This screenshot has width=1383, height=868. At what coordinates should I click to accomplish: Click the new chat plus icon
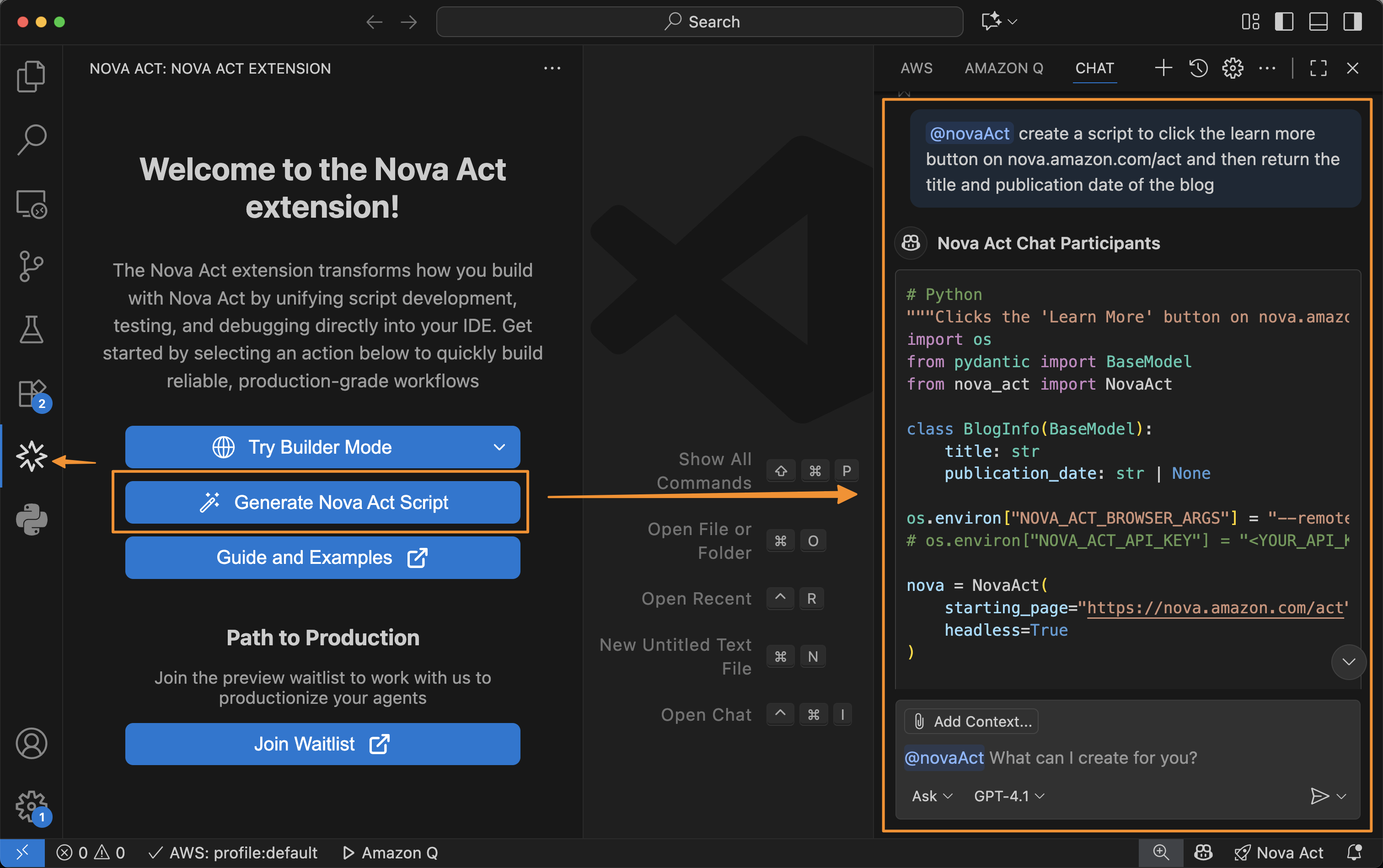pos(1163,68)
